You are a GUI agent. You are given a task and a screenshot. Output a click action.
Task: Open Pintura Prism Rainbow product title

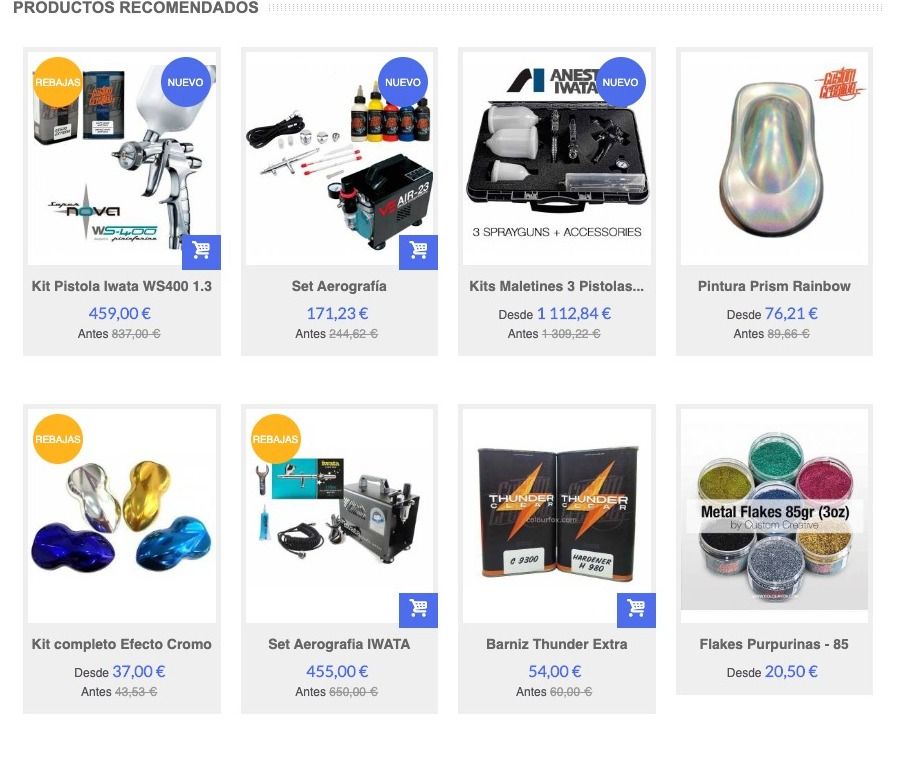(x=774, y=286)
